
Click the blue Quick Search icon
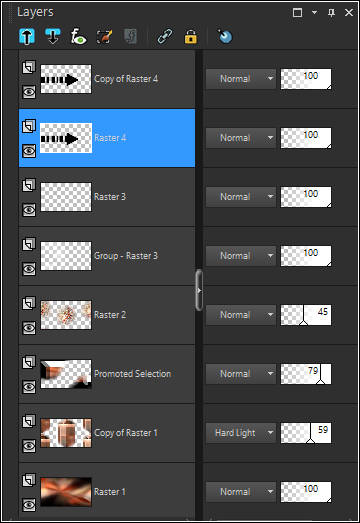pos(225,36)
